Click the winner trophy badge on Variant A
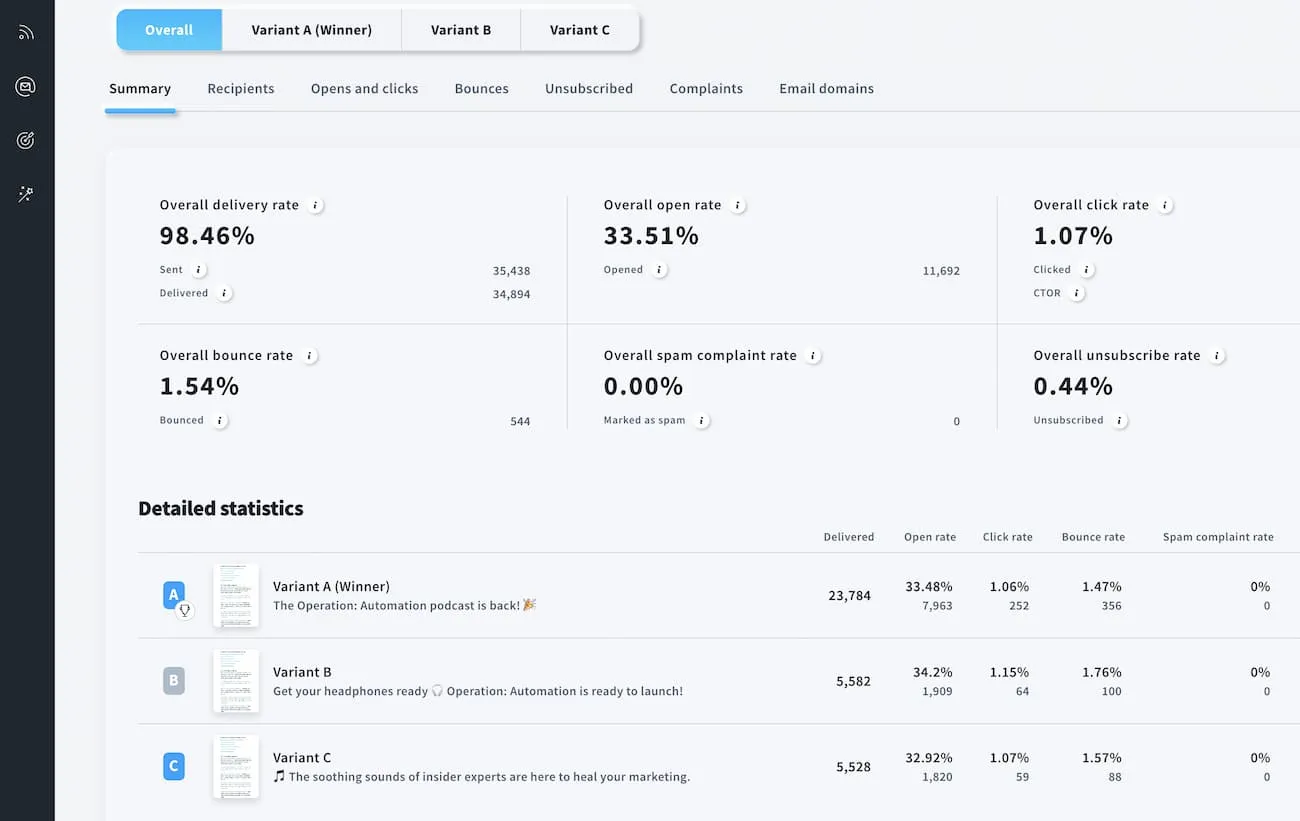The width and height of the screenshot is (1300, 821). click(x=186, y=609)
